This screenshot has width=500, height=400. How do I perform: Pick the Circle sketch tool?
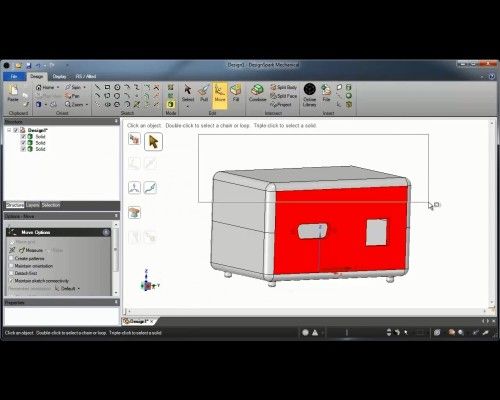point(117,87)
